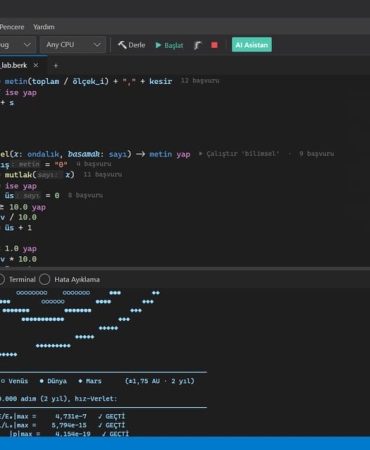Click the '8 başvuru' reference lens
370x450 pixels.
pyautogui.click(x=85, y=195)
